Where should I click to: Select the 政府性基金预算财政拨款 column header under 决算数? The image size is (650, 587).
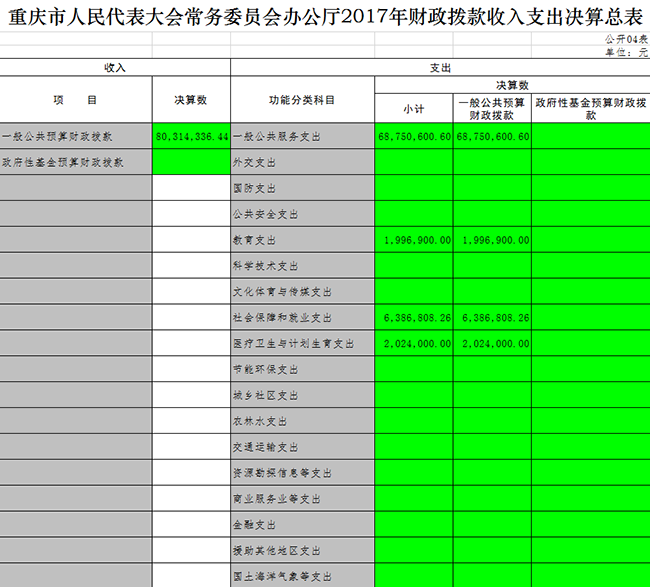[590, 109]
